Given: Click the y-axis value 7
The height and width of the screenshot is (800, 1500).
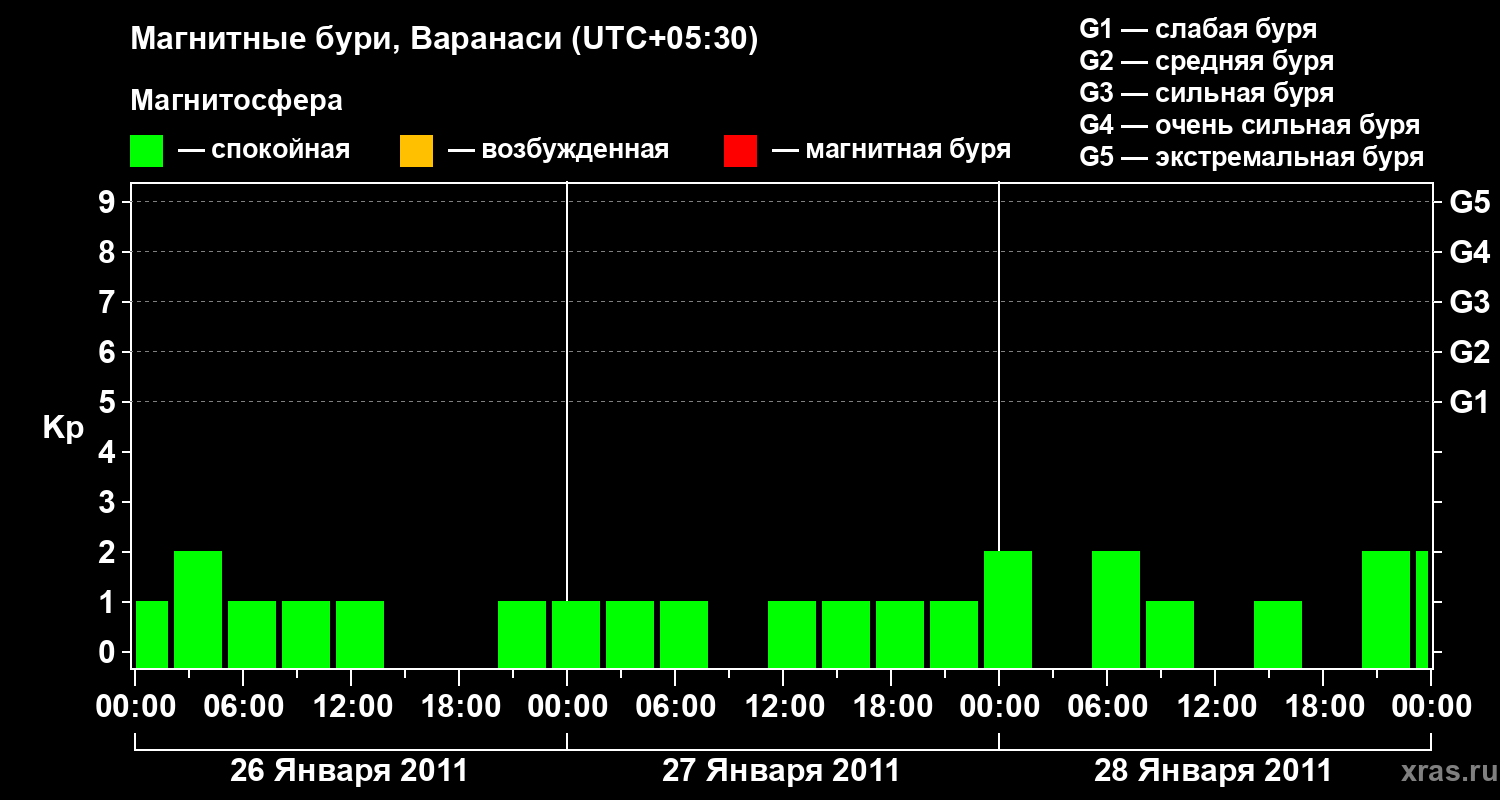Looking at the screenshot, I should pyautogui.click(x=109, y=302).
